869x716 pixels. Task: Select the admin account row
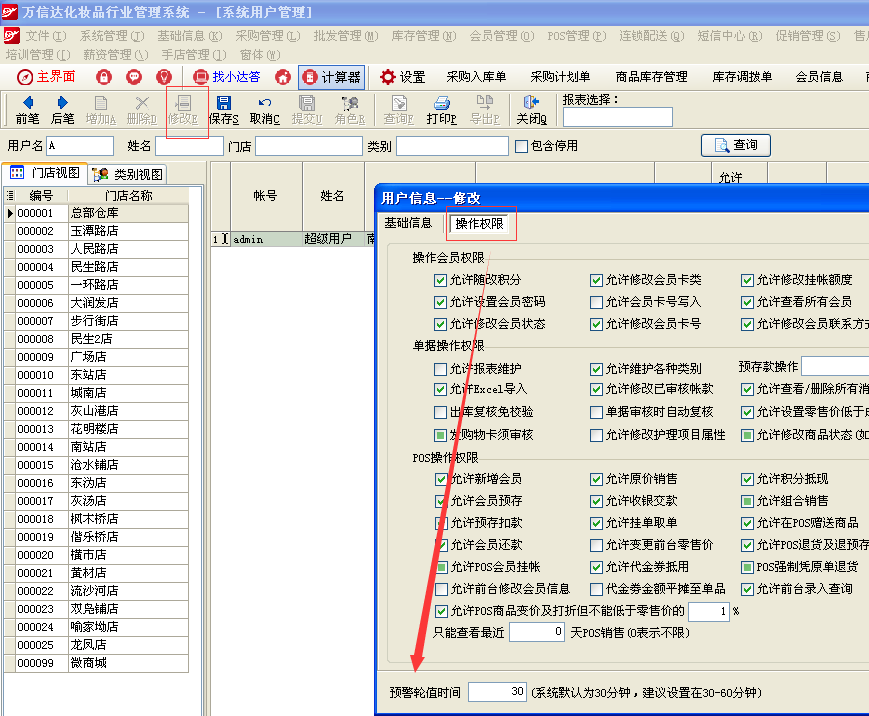[293, 239]
